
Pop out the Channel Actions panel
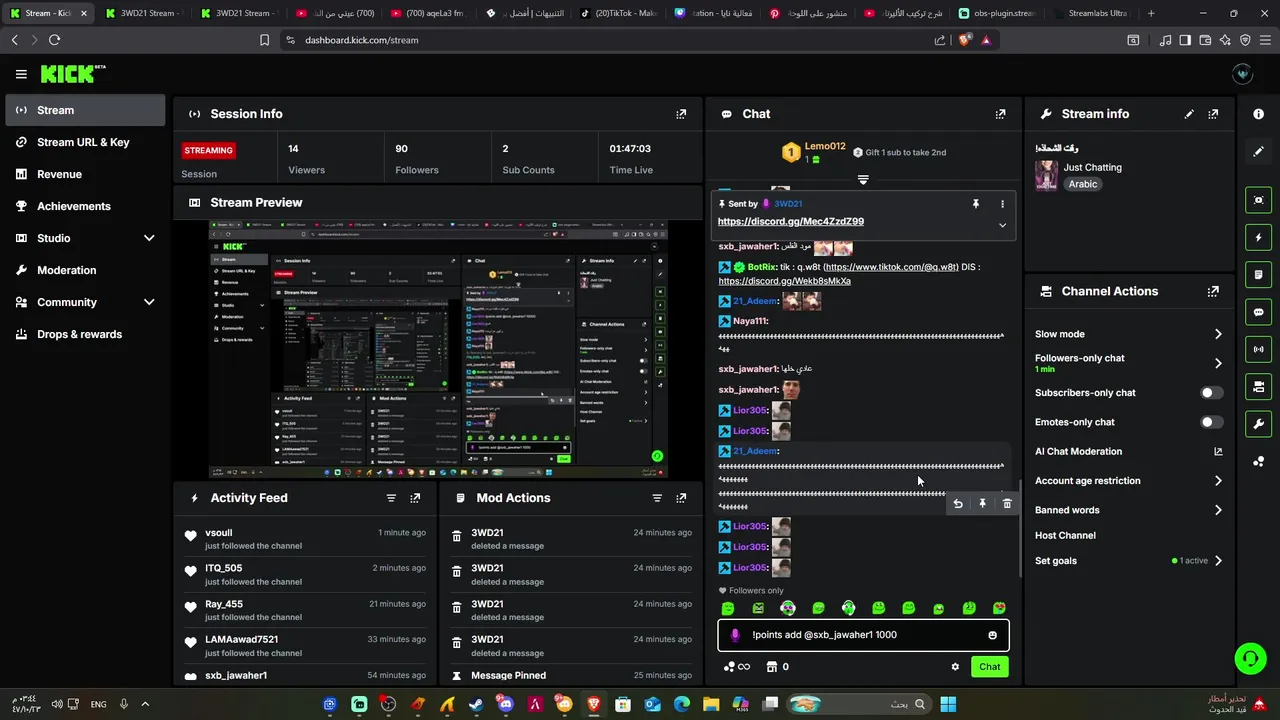click(1213, 291)
